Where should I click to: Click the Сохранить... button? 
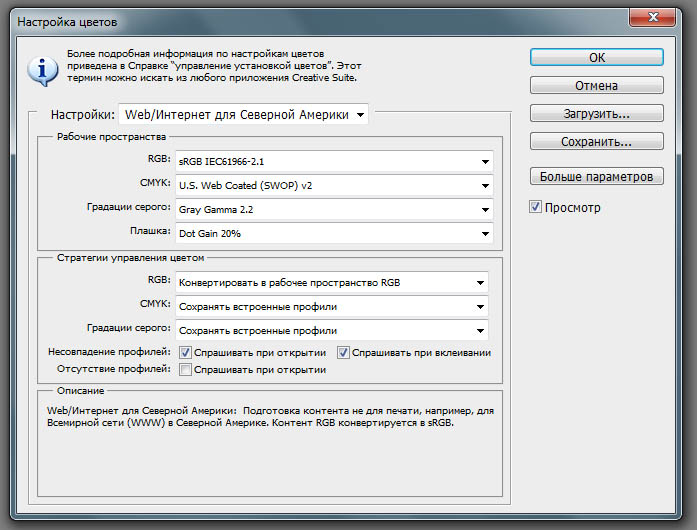click(597, 141)
